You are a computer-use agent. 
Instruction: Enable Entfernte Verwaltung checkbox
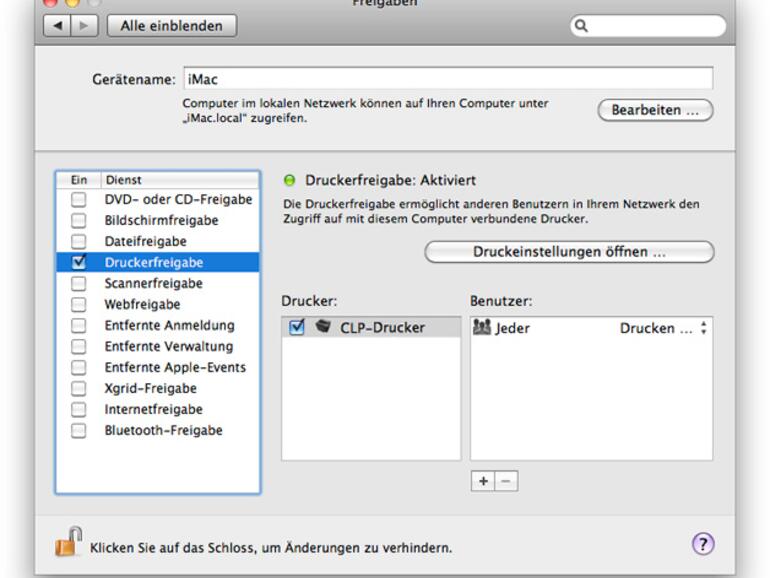79,347
